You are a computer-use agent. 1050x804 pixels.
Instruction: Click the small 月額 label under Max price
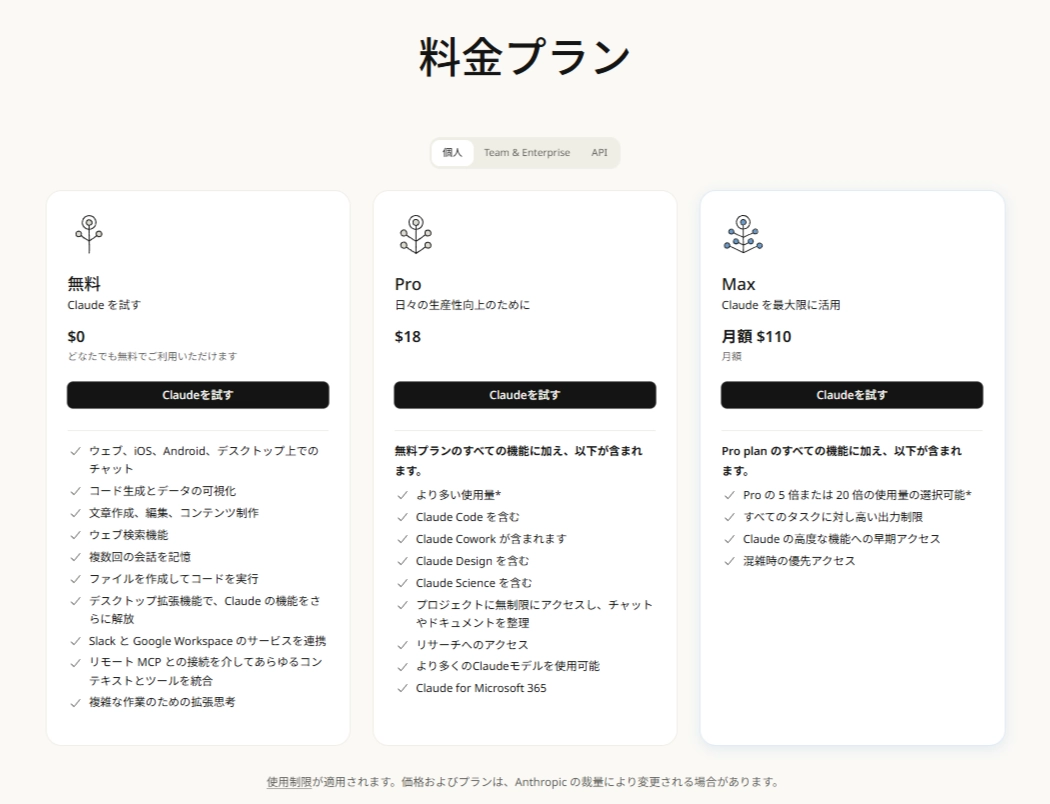pos(731,356)
